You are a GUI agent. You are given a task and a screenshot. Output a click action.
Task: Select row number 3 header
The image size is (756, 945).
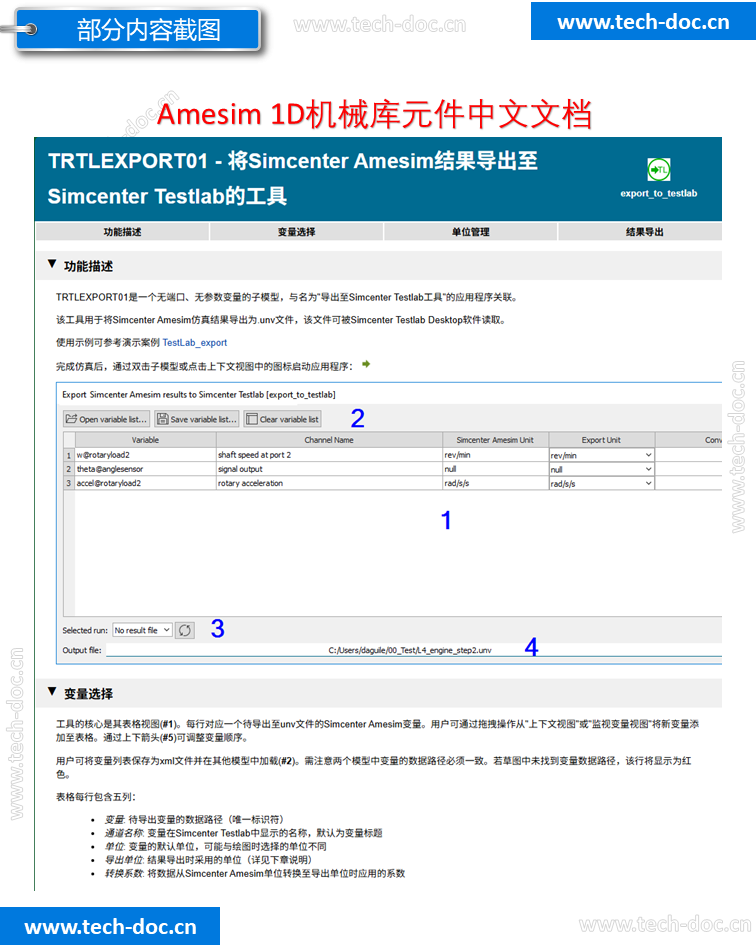[x=69, y=483]
